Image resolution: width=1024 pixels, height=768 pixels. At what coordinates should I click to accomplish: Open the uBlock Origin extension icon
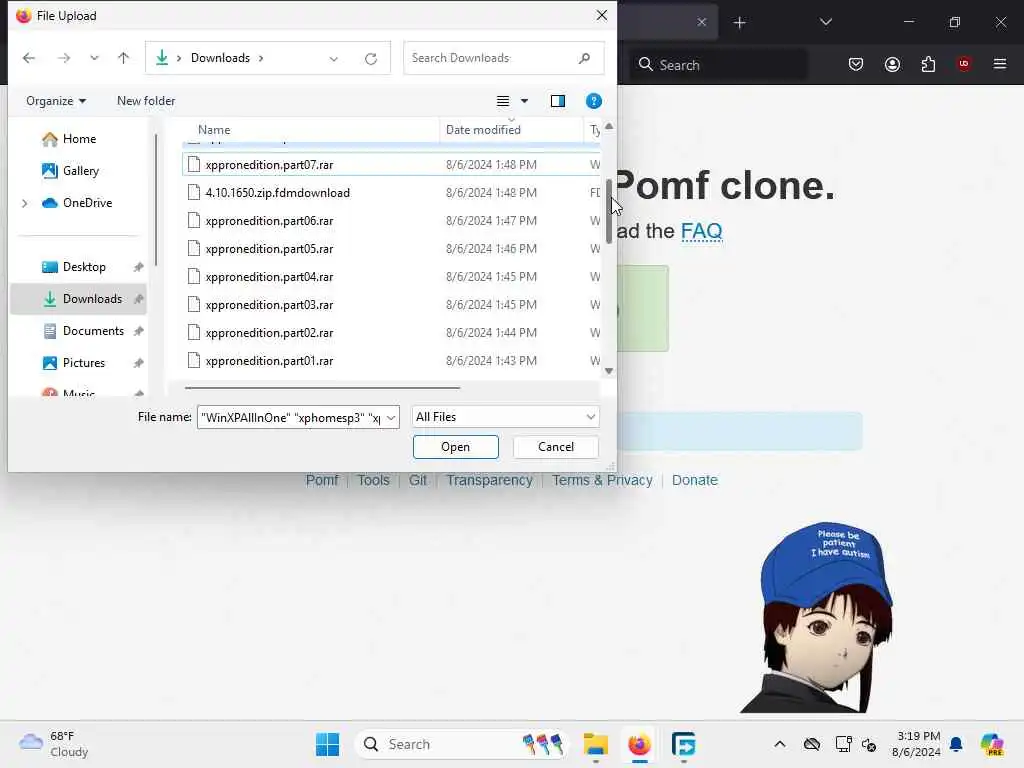click(x=964, y=64)
